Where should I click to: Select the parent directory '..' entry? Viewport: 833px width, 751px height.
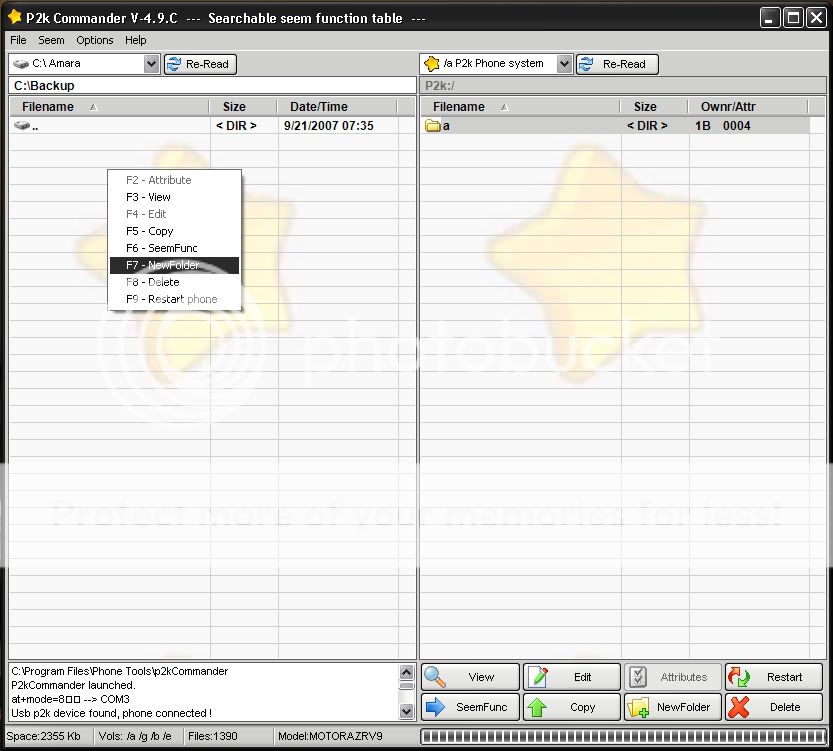34,126
